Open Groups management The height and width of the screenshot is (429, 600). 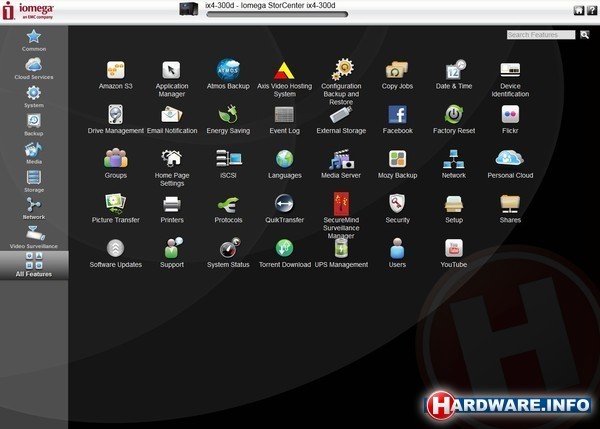pos(116,164)
